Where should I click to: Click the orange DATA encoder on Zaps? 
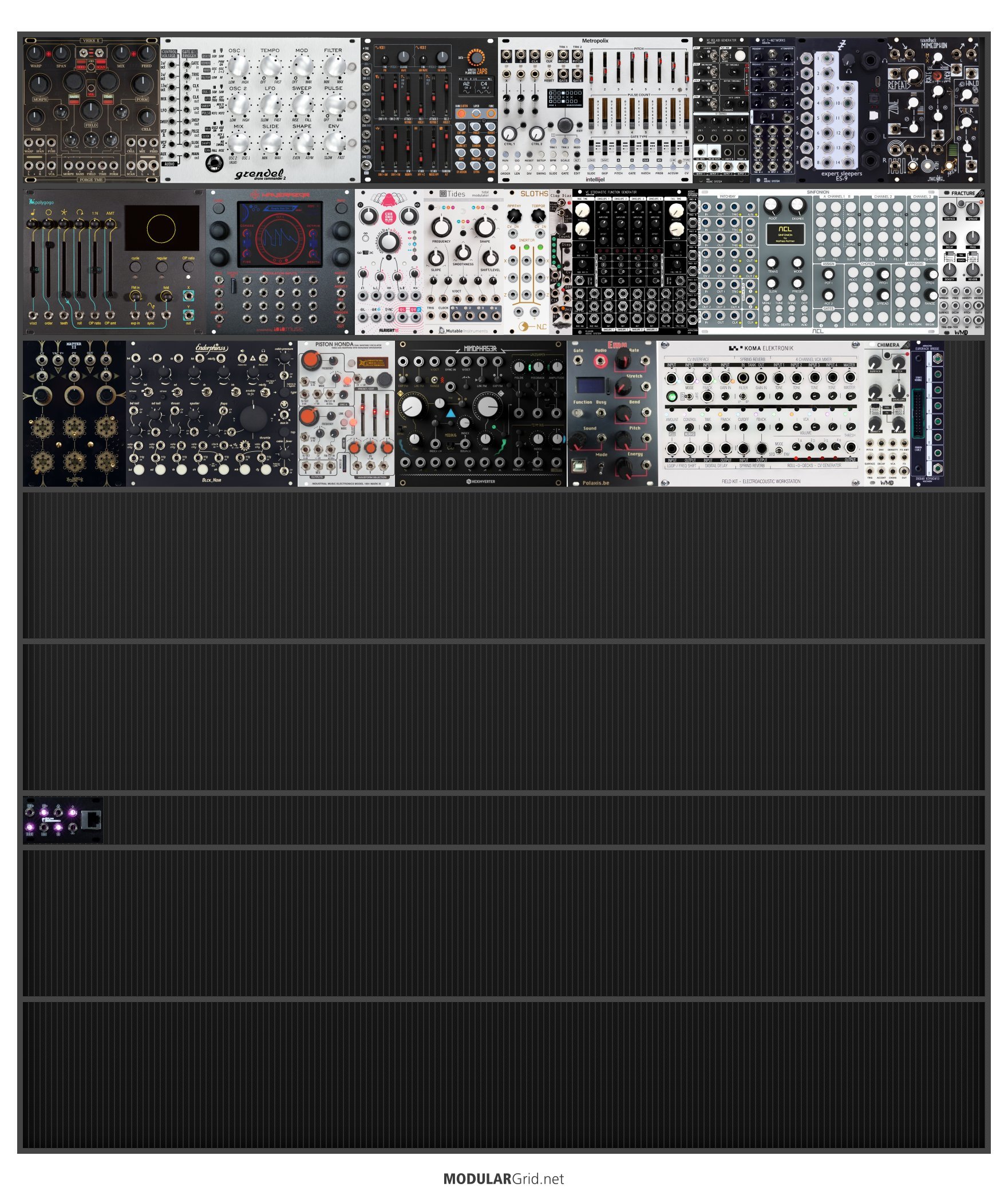[x=475, y=57]
